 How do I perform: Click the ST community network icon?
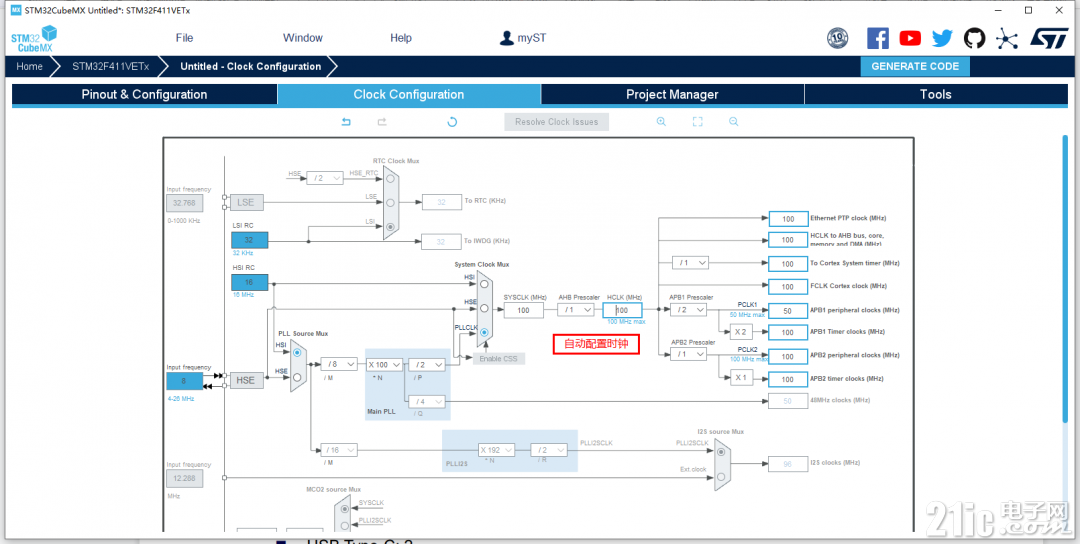[x=1008, y=38]
